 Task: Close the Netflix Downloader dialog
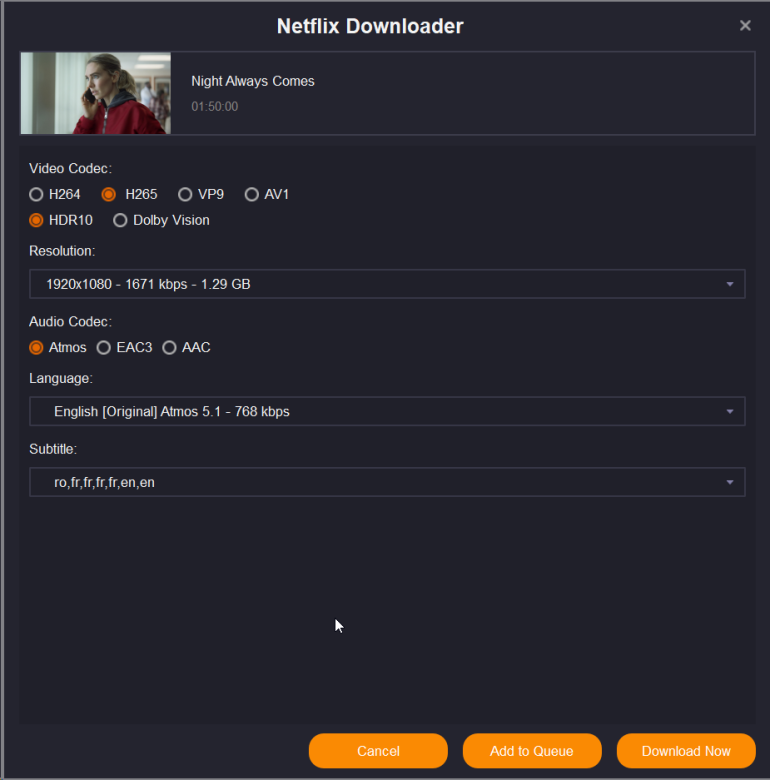pos(745,25)
